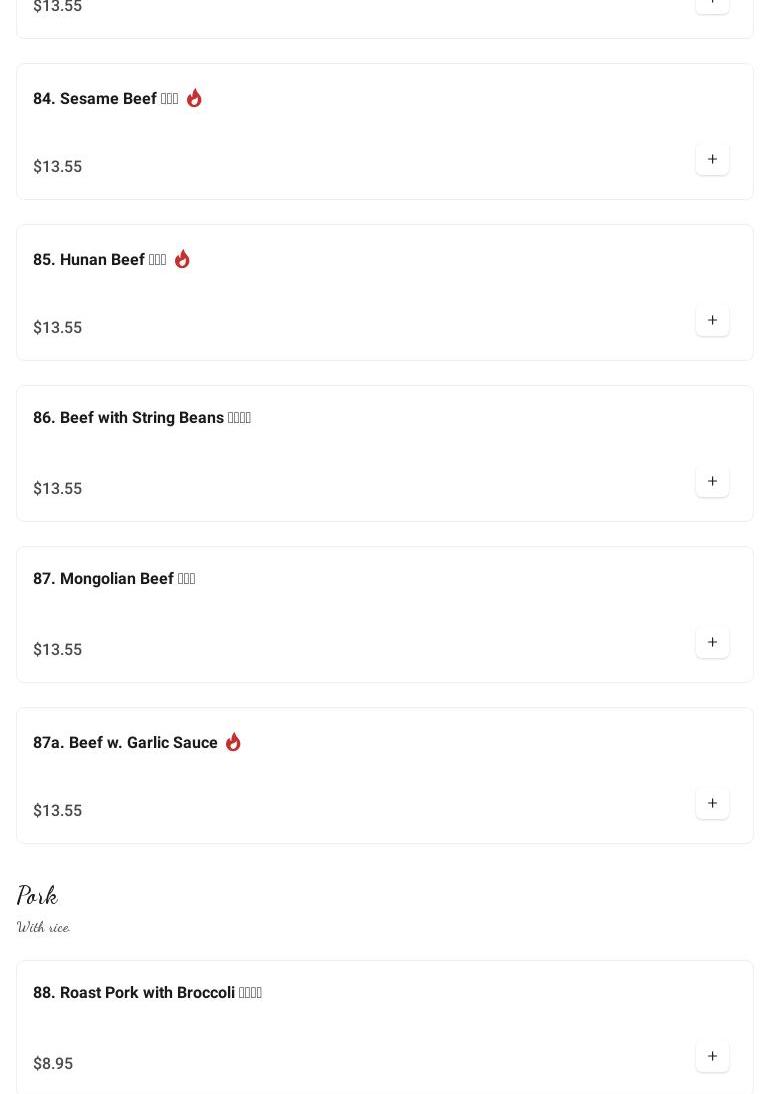This screenshot has width=770, height=1094.
Task: Click the $13.55 price under Mongolian Beef
Action: [x=58, y=650]
